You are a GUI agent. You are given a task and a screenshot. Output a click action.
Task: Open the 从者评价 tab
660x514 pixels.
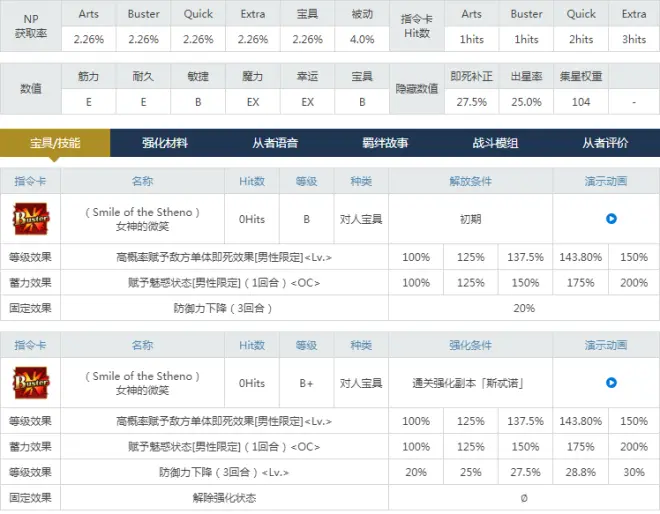(x=605, y=143)
